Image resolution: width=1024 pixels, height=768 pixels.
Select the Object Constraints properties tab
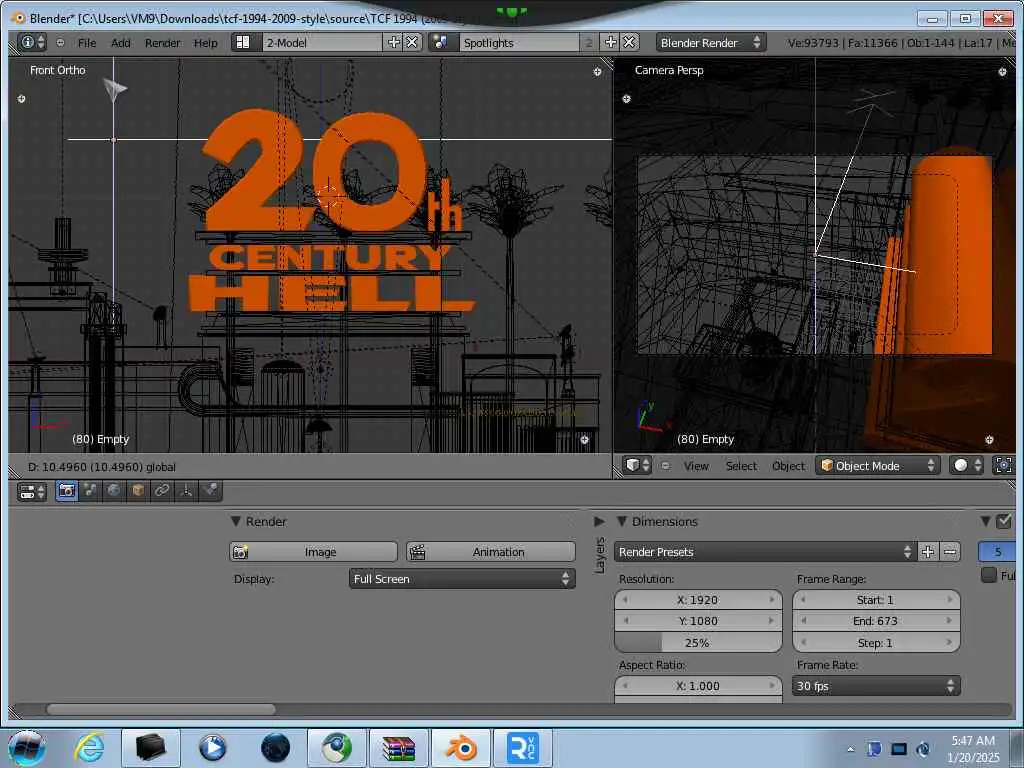click(162, 490)
